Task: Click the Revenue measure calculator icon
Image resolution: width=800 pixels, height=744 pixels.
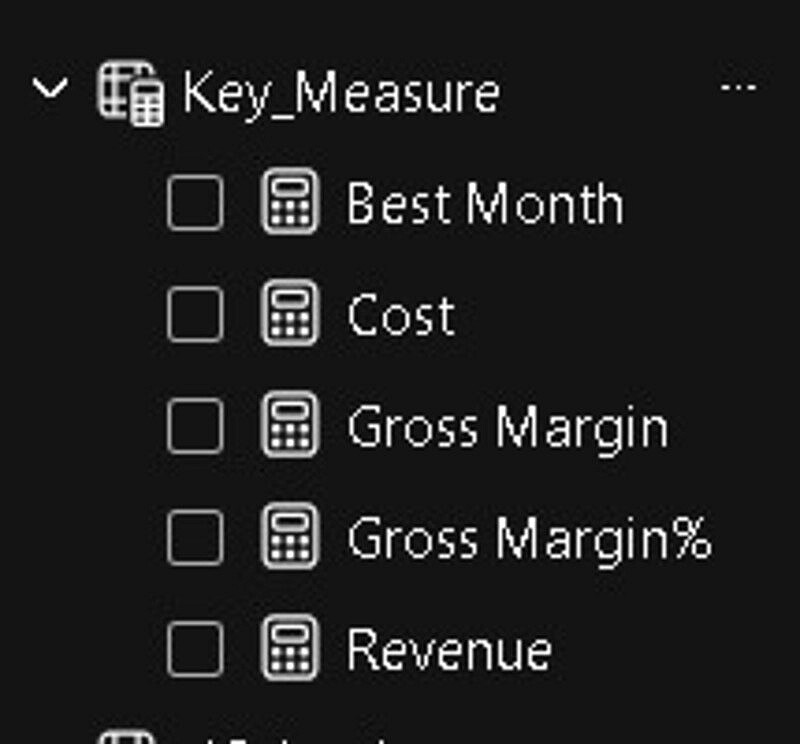Action: pos(290,650)
